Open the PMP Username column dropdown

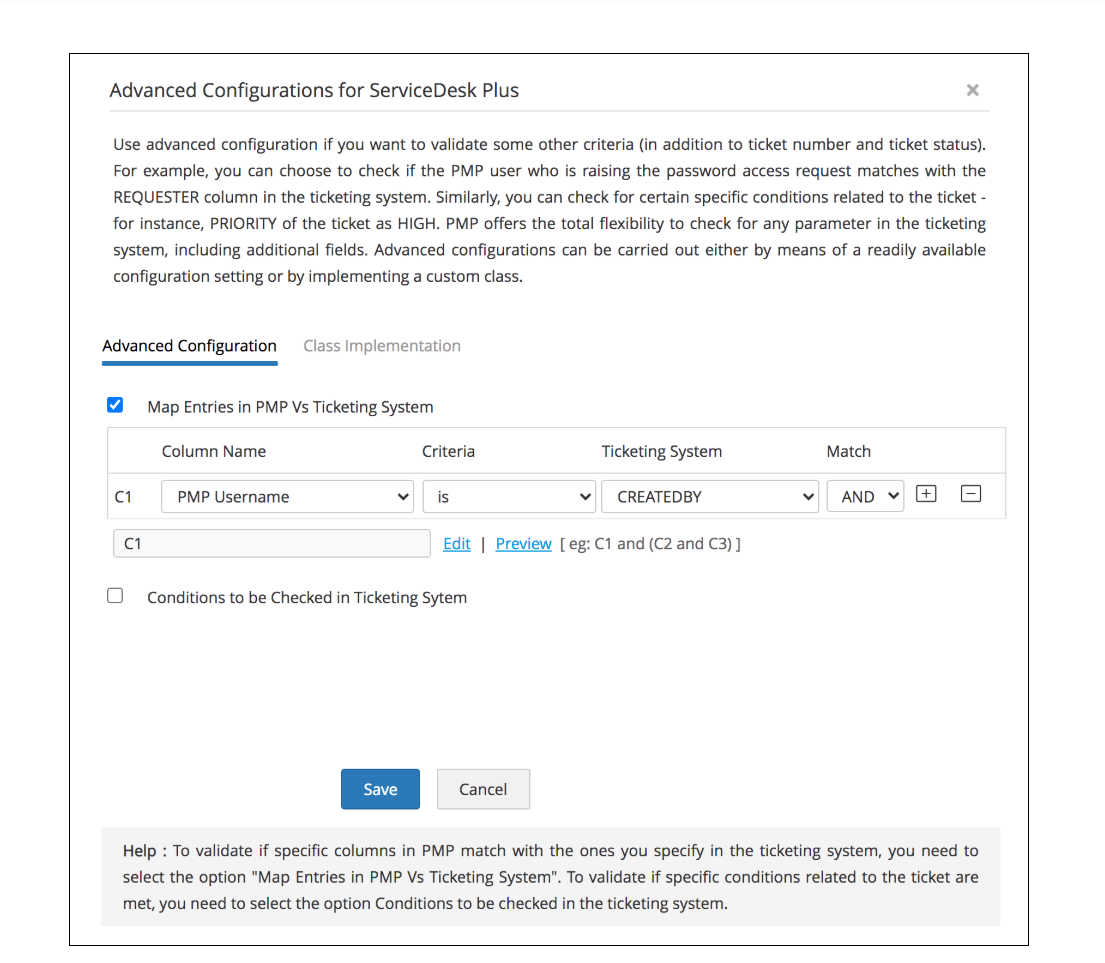click(287, 497)
